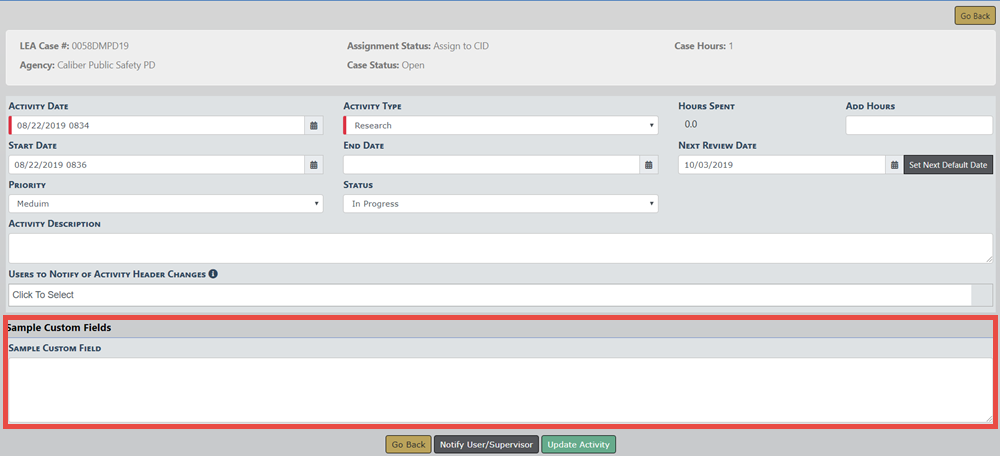Open the End Date calendar picker

[649, 165]
